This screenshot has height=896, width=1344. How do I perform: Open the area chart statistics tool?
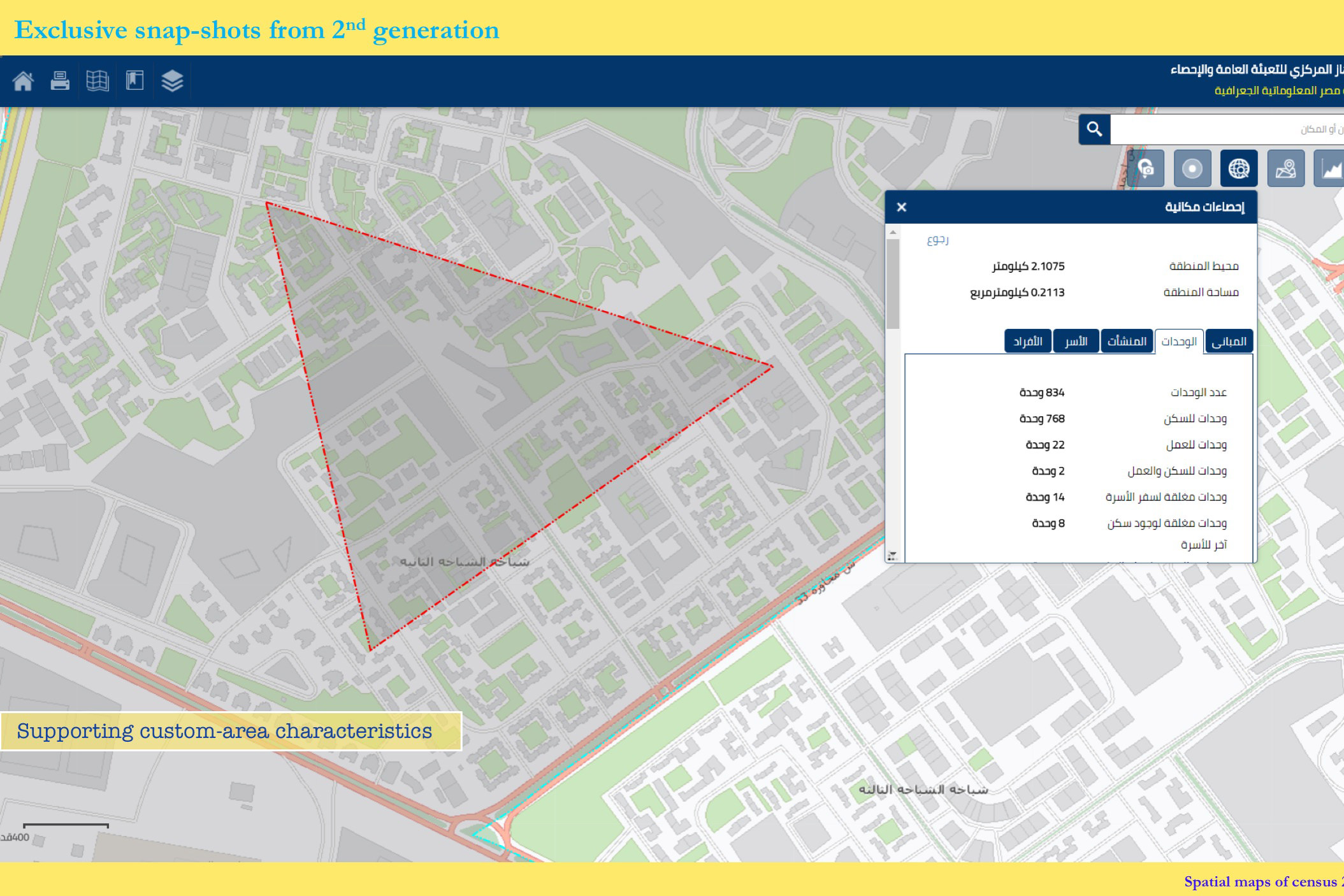click(1331, 169)
